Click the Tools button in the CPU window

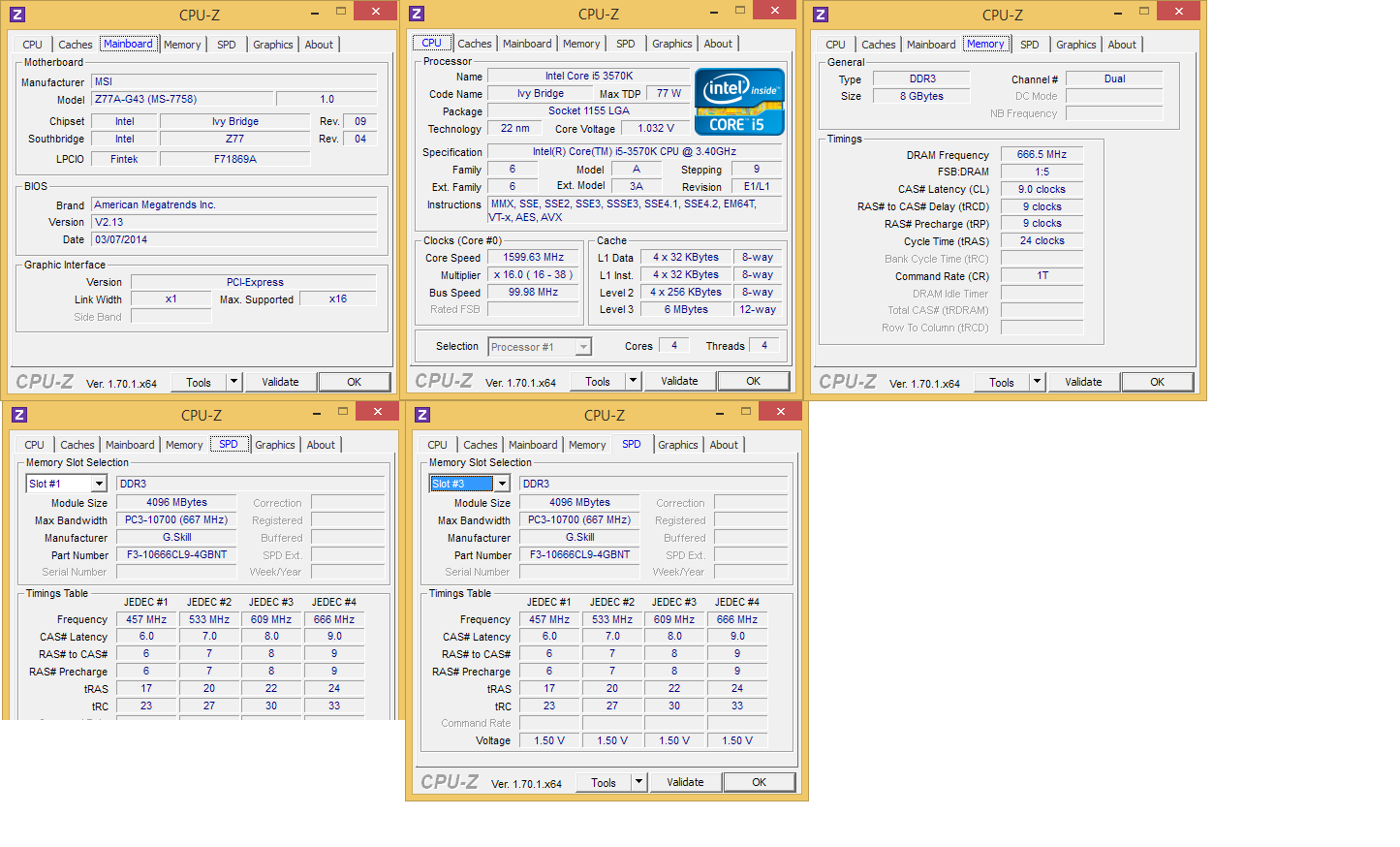[x=598, y=381]
